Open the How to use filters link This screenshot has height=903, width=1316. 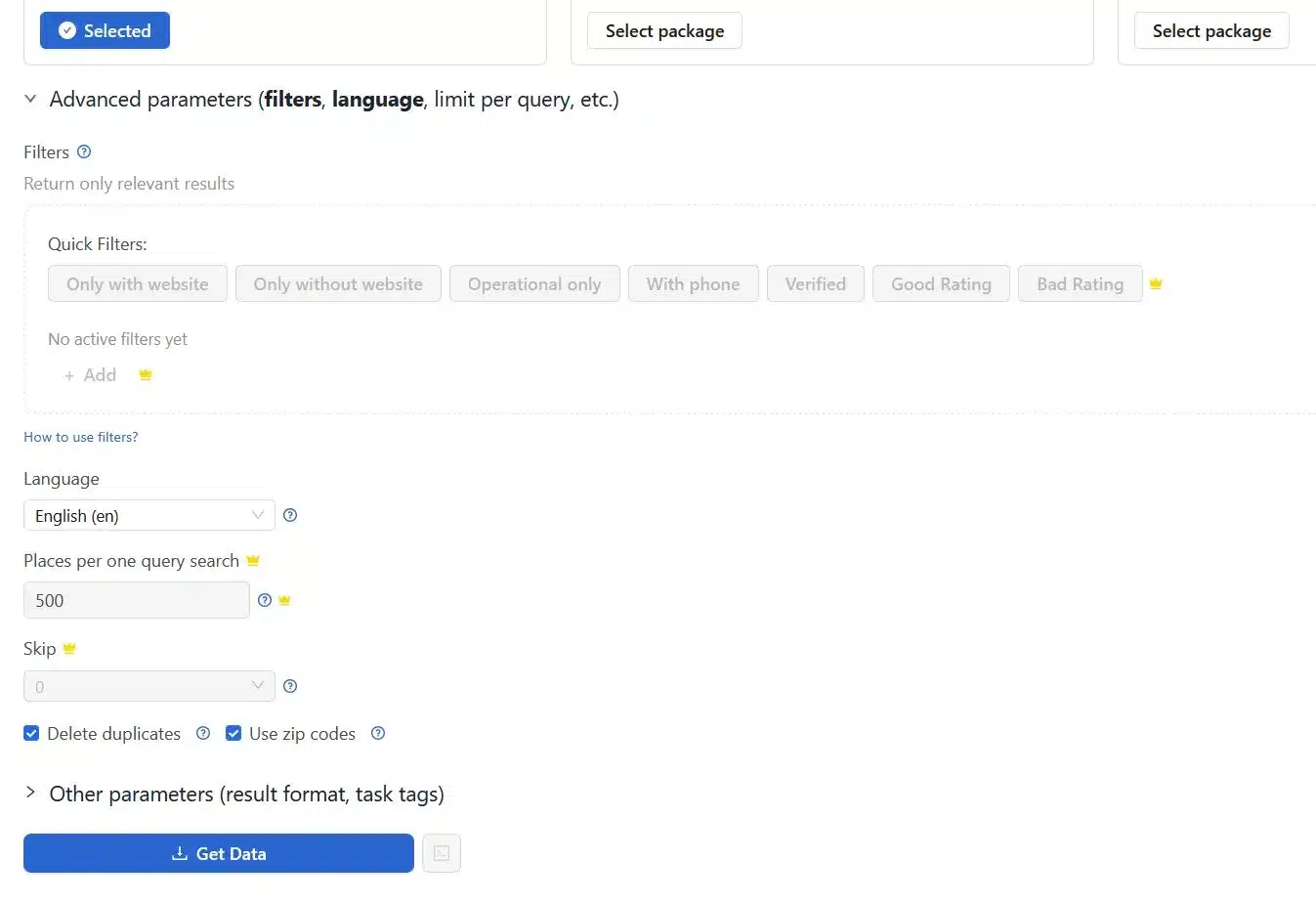click(x=81, y=437)
